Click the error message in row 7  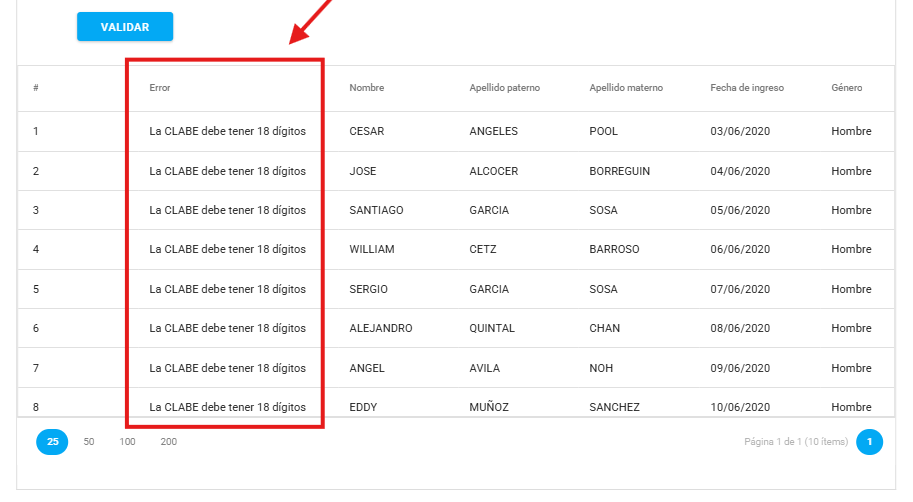pos(227,368)
